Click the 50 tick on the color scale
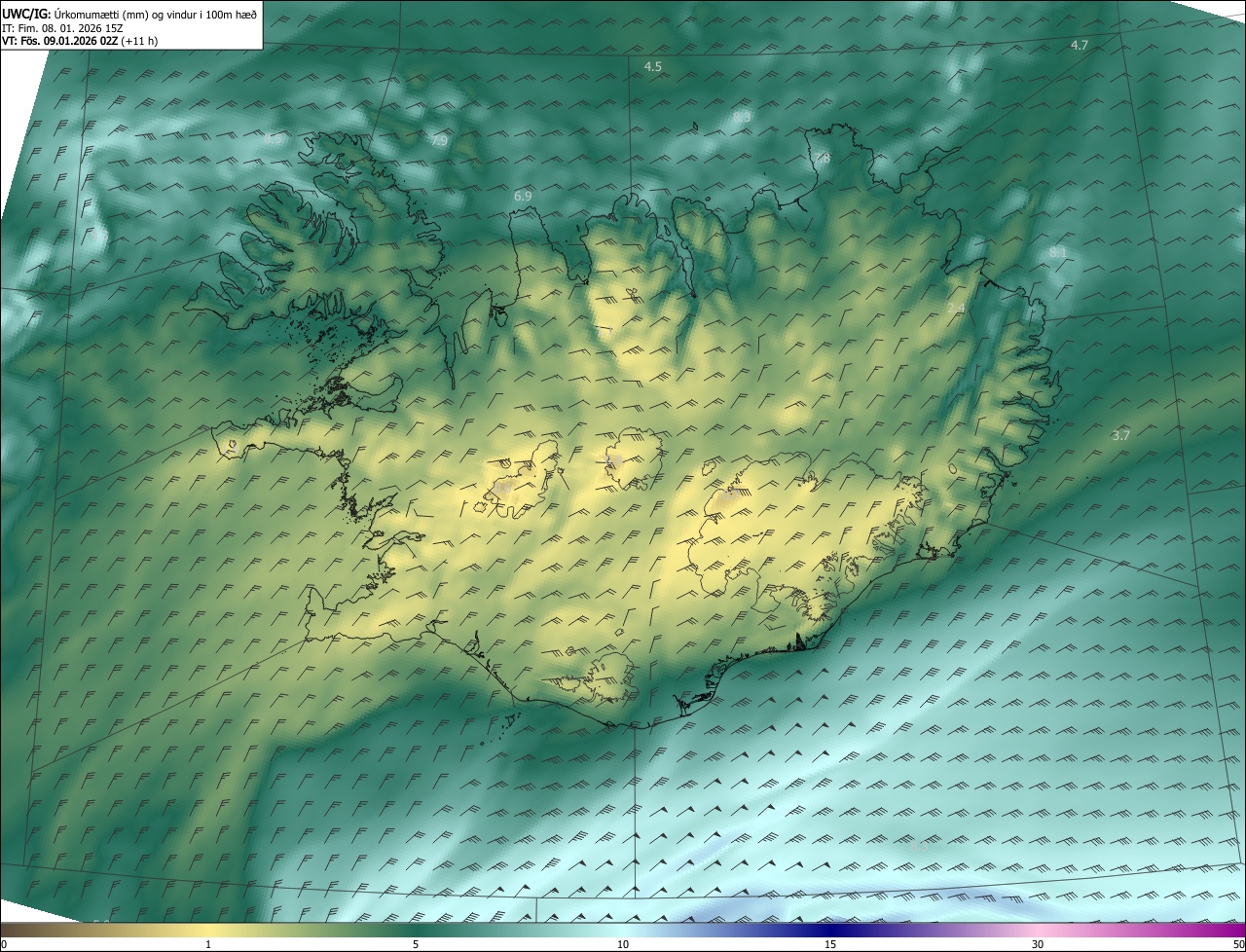The width and height of the screenshot is (1246, 952). (x=1238, y=944)
